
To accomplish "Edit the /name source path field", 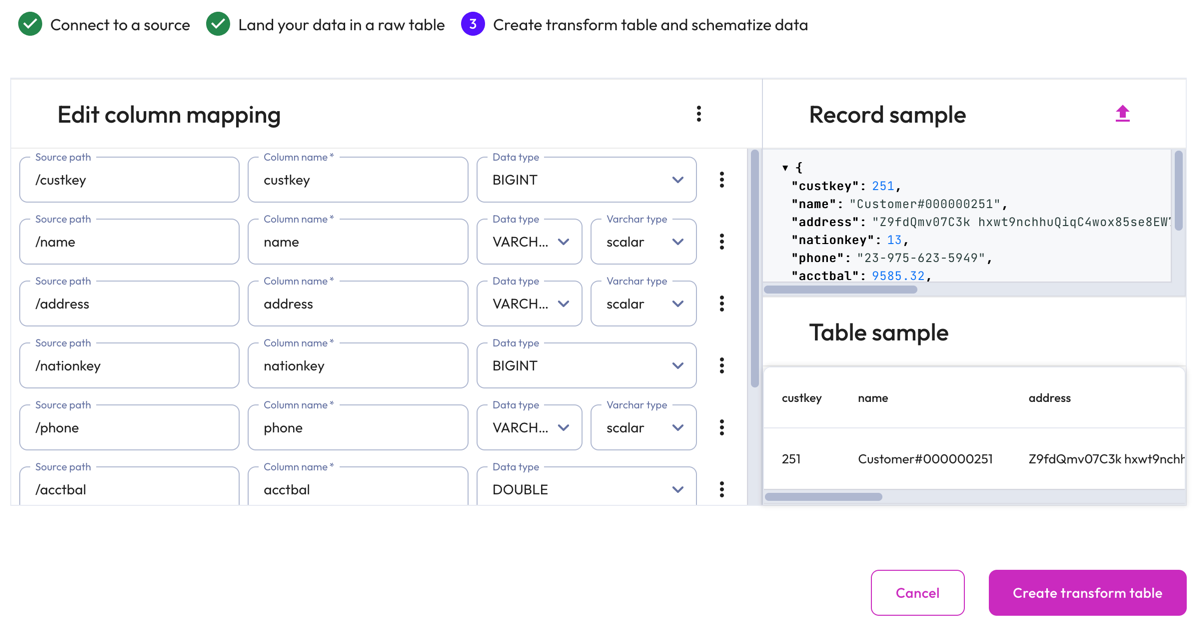I will pos(130,242).
